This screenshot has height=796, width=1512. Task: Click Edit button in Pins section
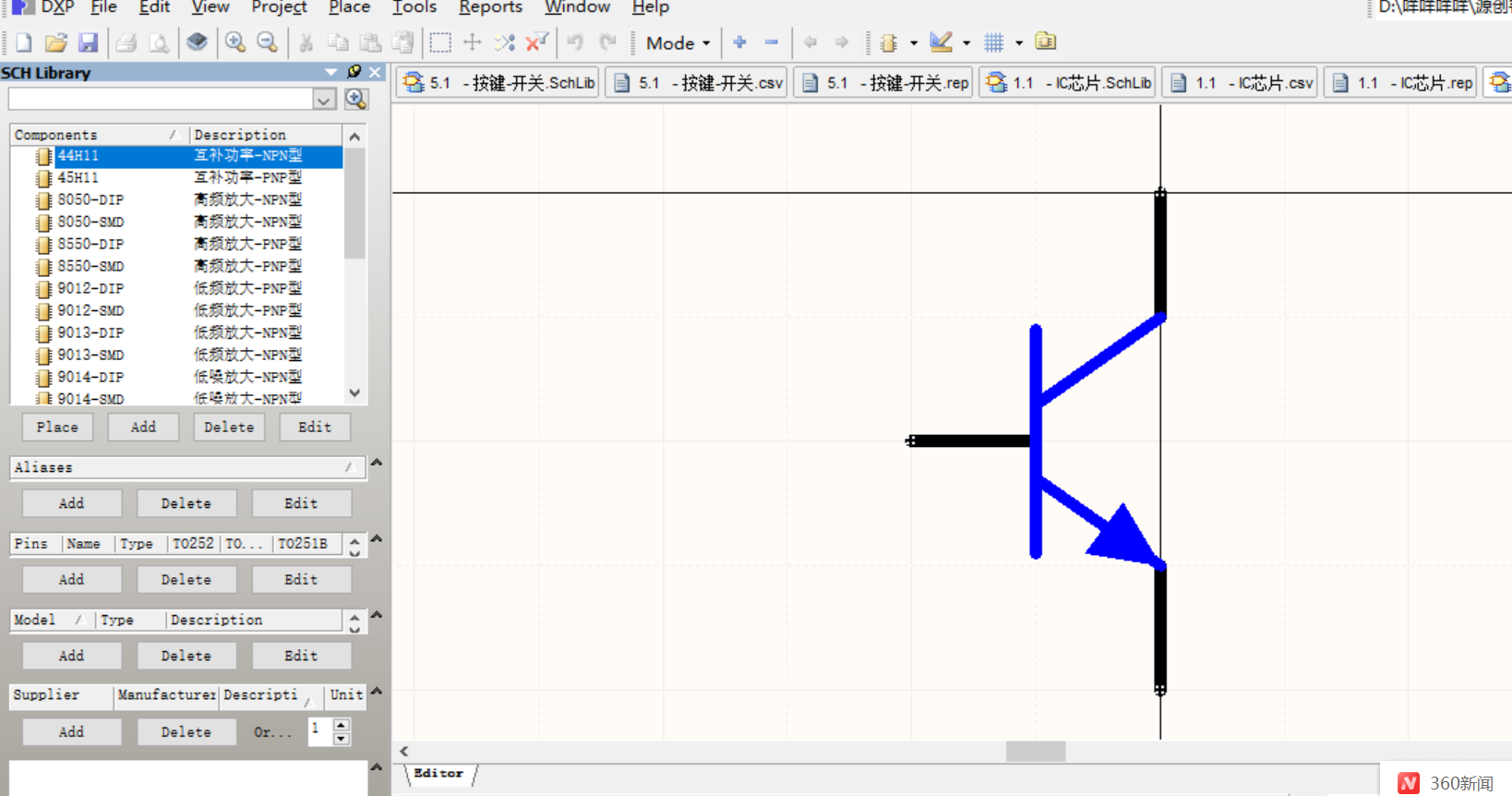click(x=301, y=580)
